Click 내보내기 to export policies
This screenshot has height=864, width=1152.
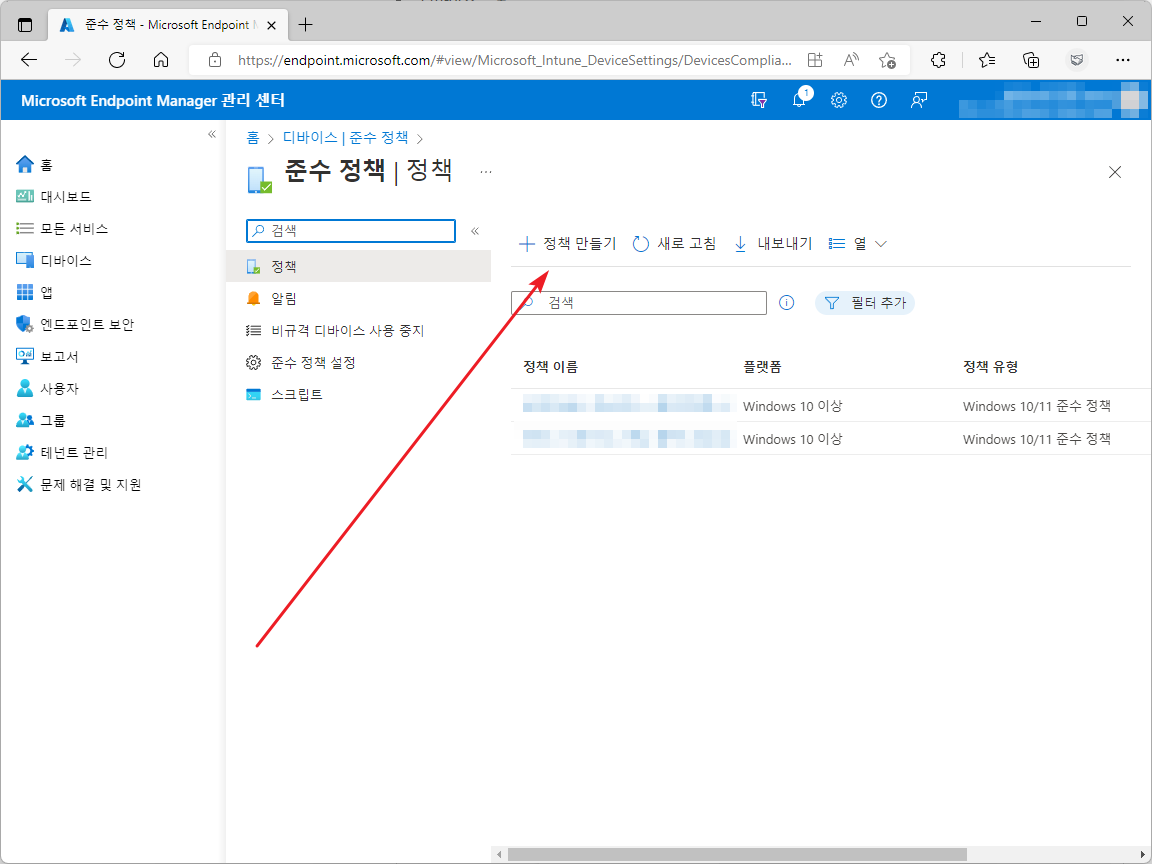tap(772, 244)
